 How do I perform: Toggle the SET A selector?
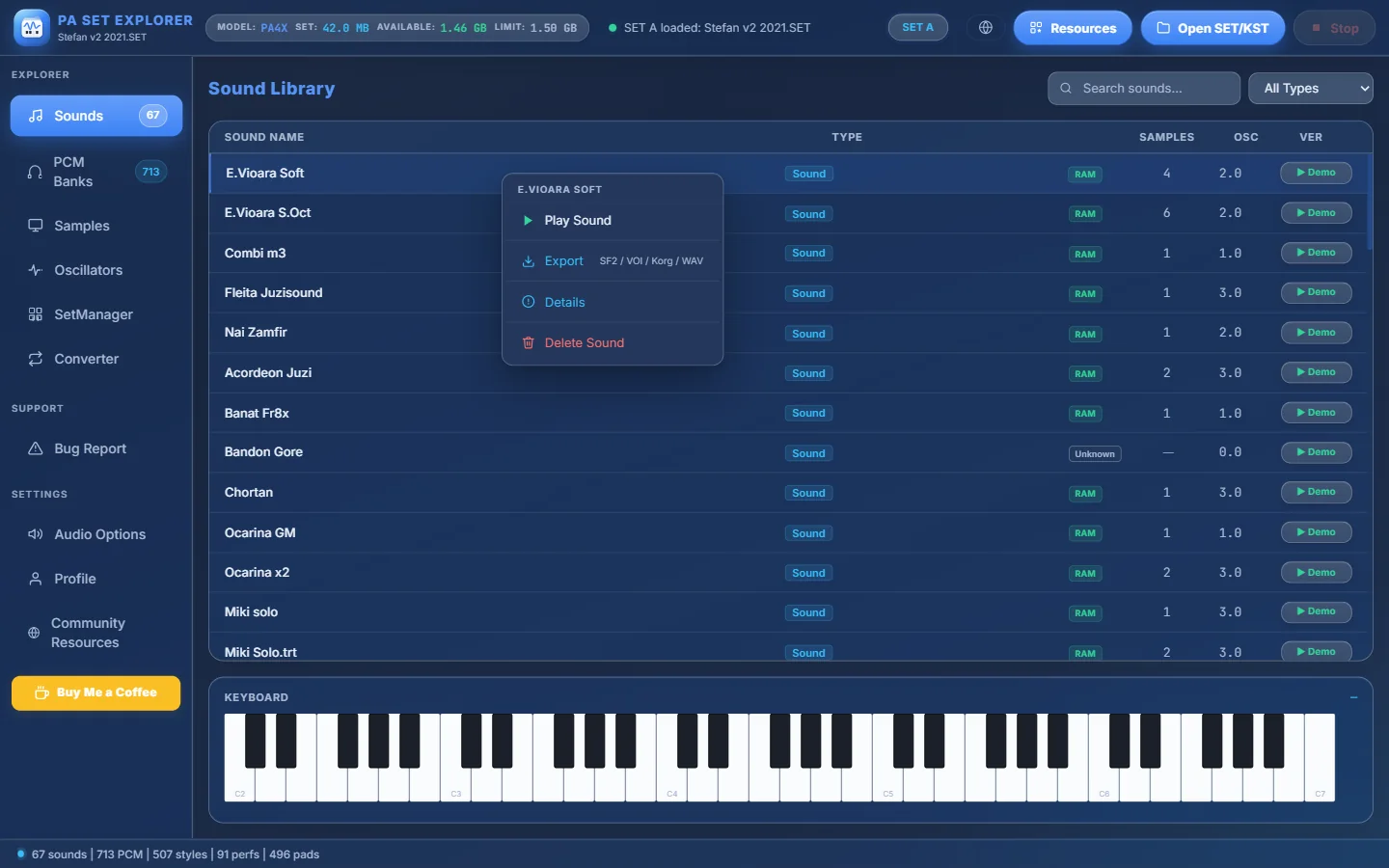tap(917, 28)
